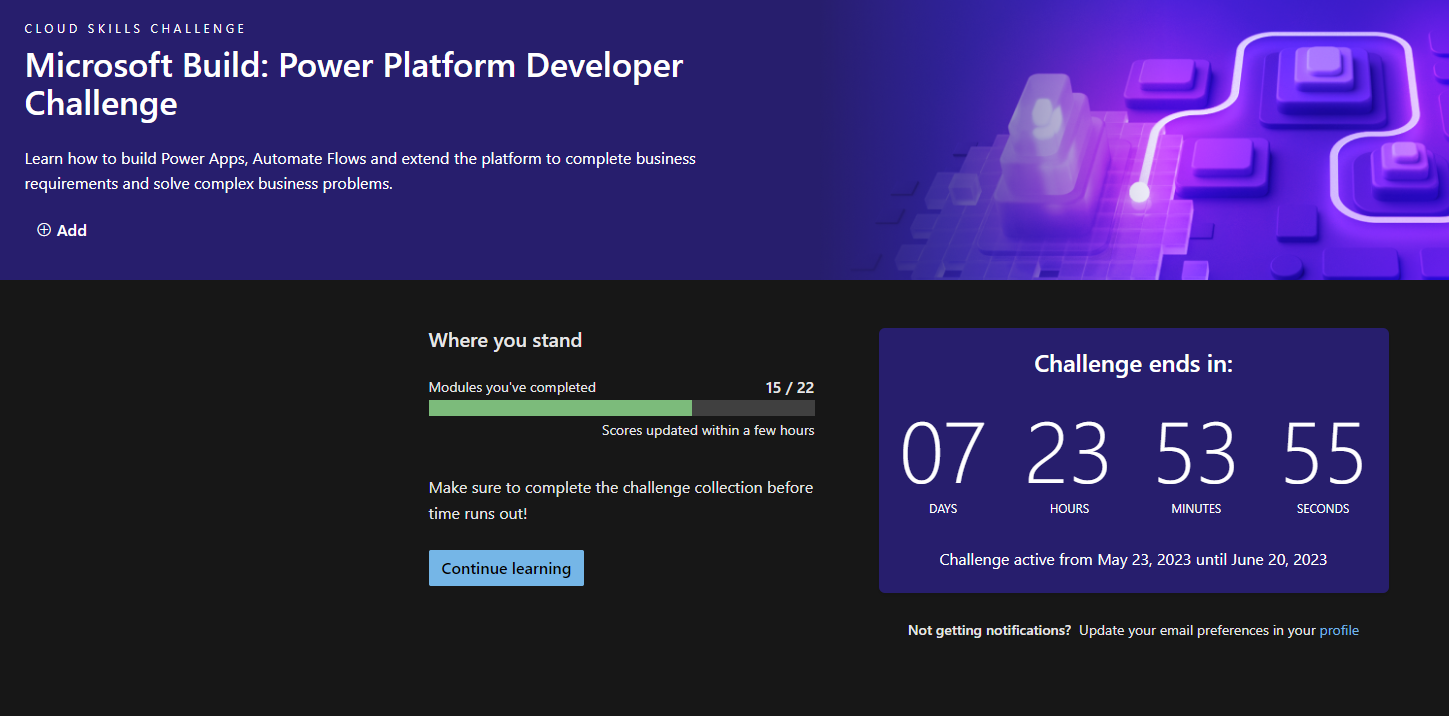Open the profile link for email preferences

pos(1339,630)
